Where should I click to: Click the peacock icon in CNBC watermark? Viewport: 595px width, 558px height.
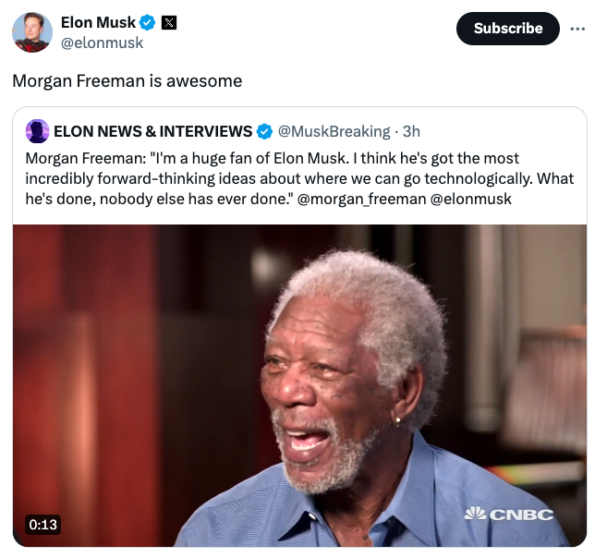pos(475,513)
